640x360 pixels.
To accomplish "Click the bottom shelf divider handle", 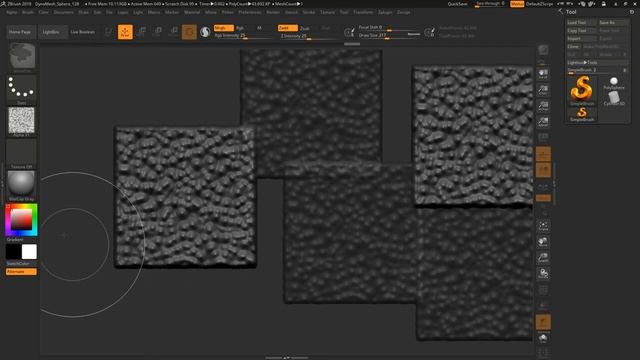I will (x=287, y=358).
